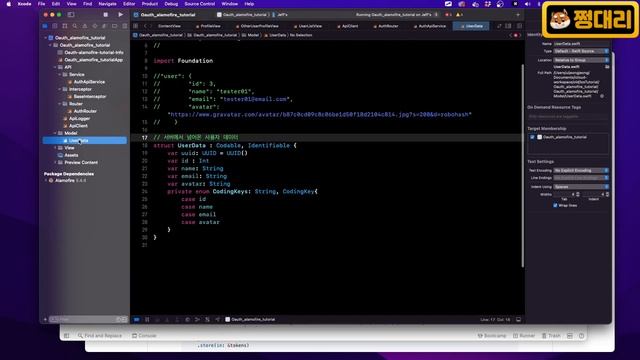Open the Symbol navigator icon

[64, 26]
